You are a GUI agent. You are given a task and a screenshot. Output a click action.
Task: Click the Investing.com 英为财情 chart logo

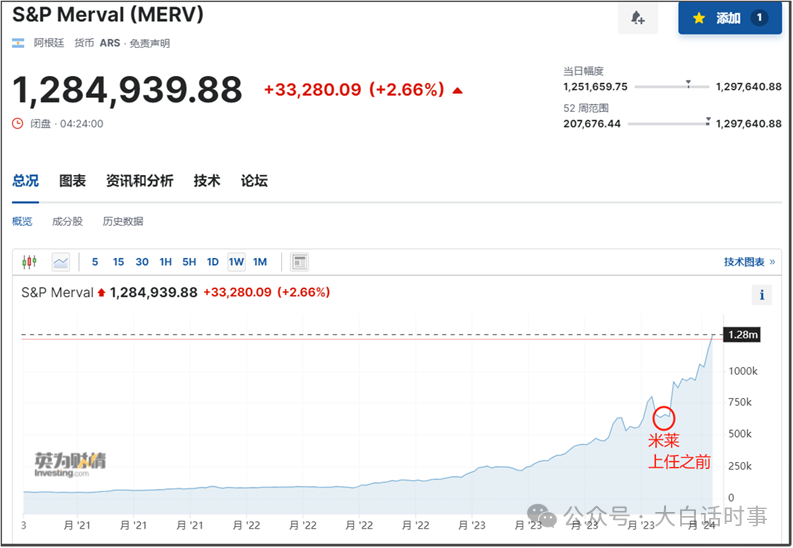tap(69, 465)
